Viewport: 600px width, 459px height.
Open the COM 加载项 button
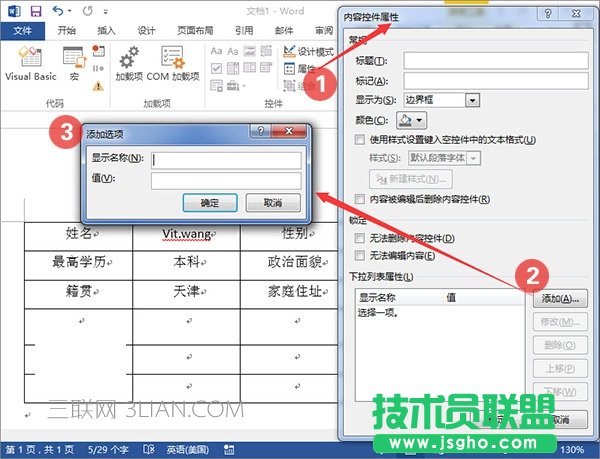[173, 63]
